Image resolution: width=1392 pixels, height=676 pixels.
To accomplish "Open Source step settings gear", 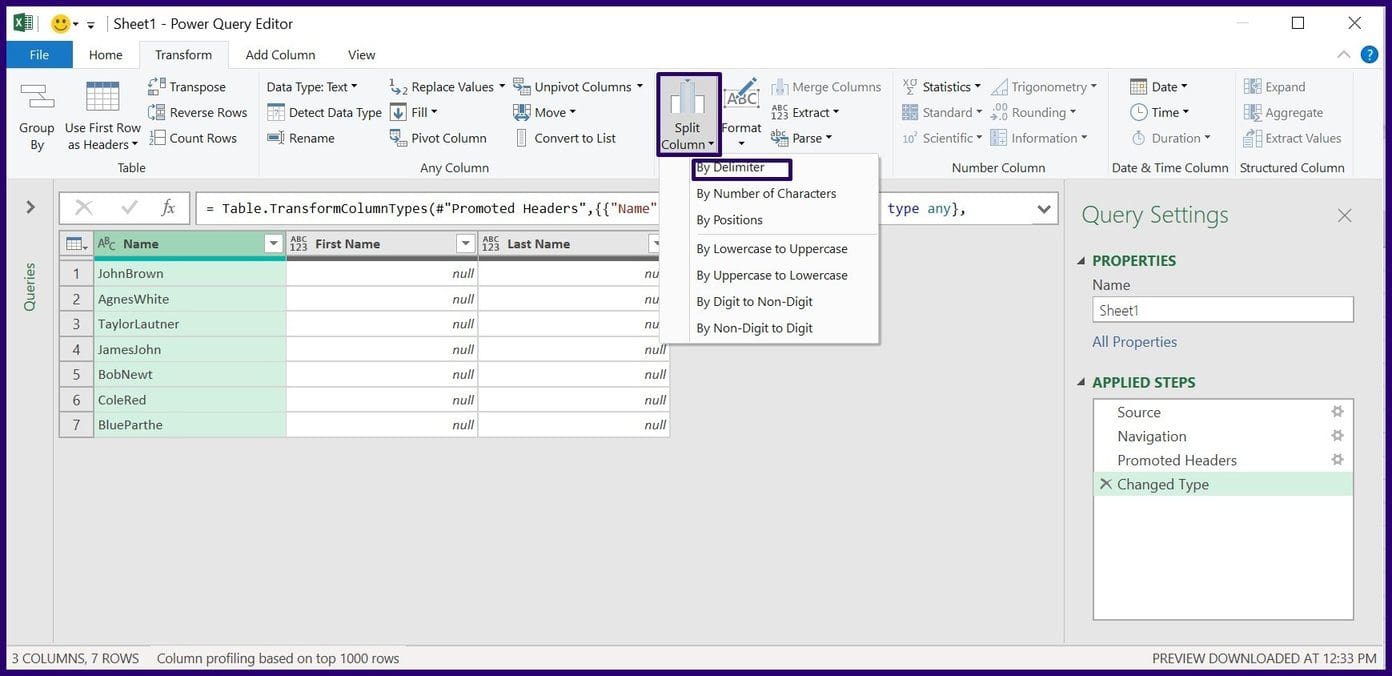I will pyautogui.click(x=1337, y=412).
